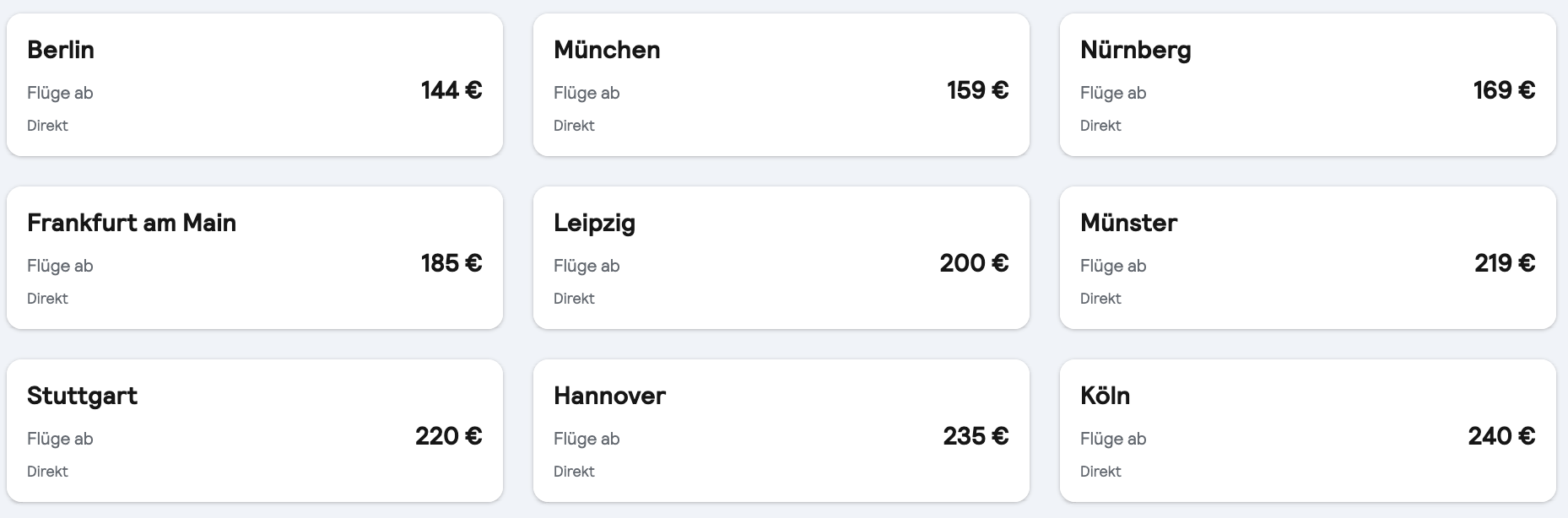This screenshot has height=518, width=1568.
Task: View the Hannover offer card
Action: pos(780,430)
